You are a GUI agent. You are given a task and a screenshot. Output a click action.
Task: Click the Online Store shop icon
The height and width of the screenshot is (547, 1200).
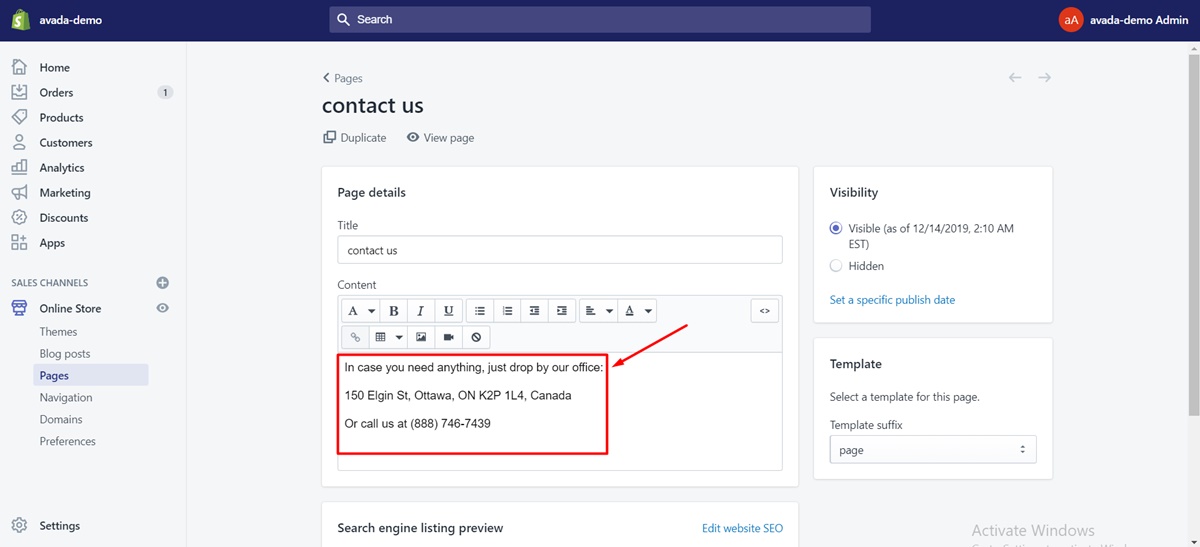coord(19,308)
